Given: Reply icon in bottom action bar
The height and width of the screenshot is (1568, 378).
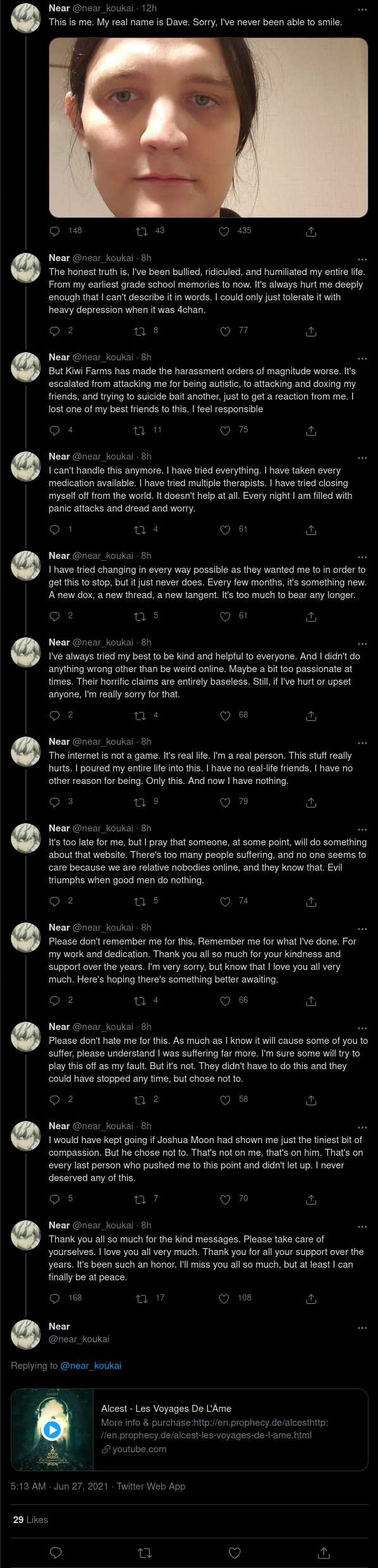Looking at the screenshot, I should pyautogui.click(x=56, y=1553).
